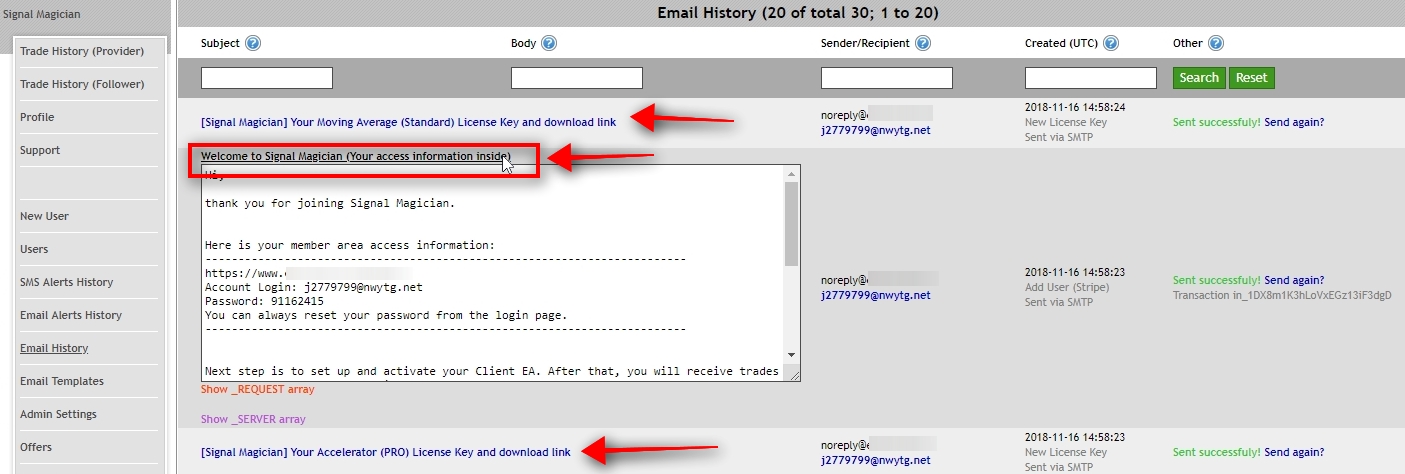The height and width of the screenshot is (474, 1405).
Task: Focus the Subject filter input field
Action: coord(267,78)
